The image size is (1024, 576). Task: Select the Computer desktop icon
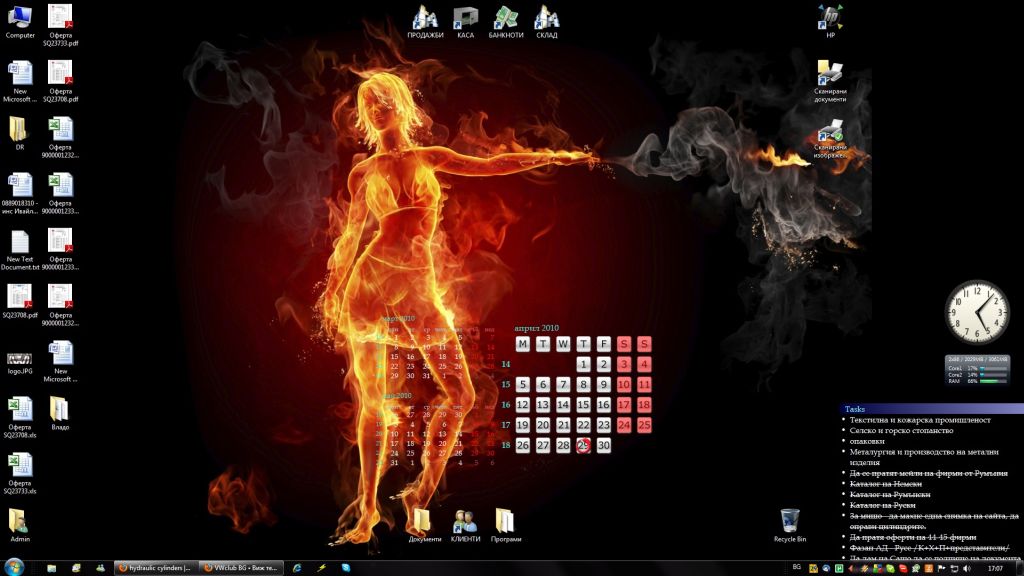click(20, 18)
